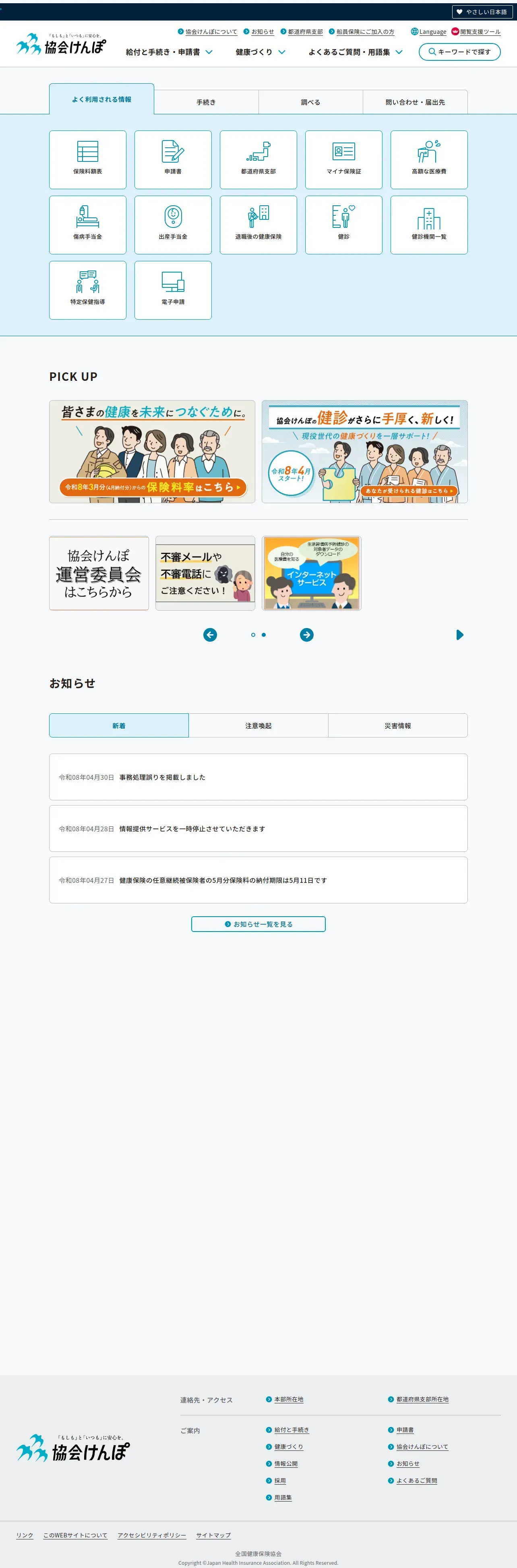Select the 高額な医療費 icon tile
This screenshot has height=1568, width=517.
(x=429, y=159)
